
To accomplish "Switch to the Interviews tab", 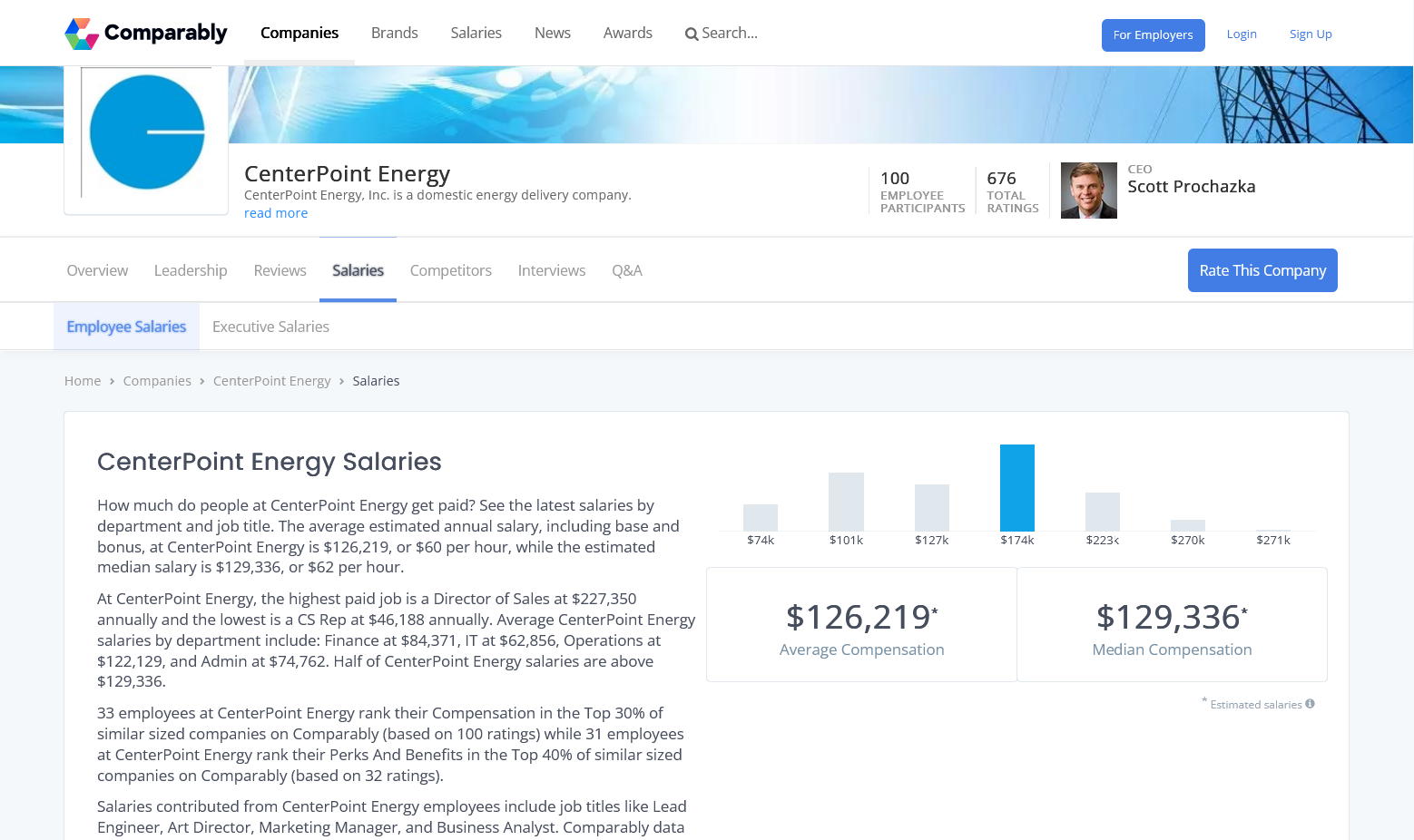I will tap(552, 270).
